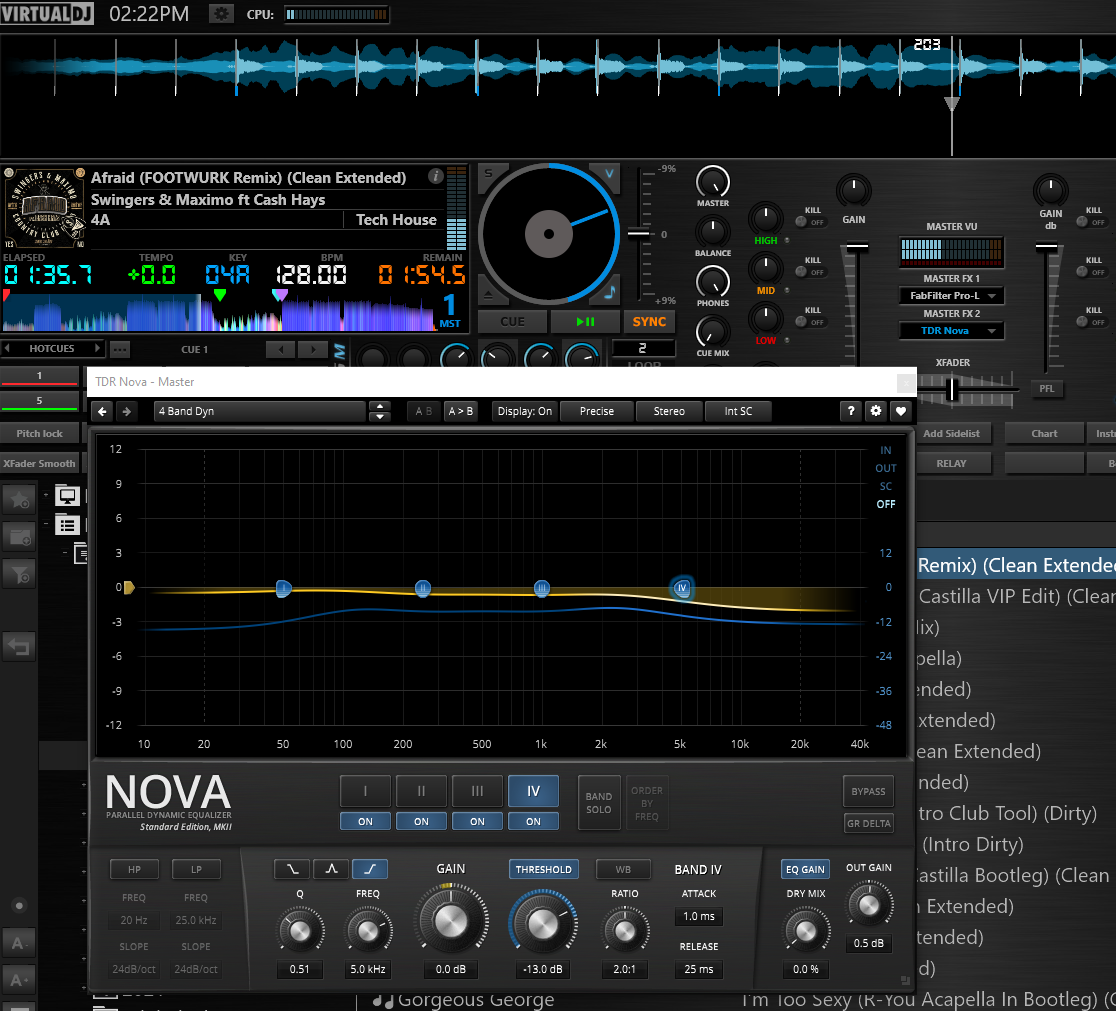Click the heart icon in TDR Nova toolbar
The height and width of the screenshot is (1011, 1116).
click(901, 411)
